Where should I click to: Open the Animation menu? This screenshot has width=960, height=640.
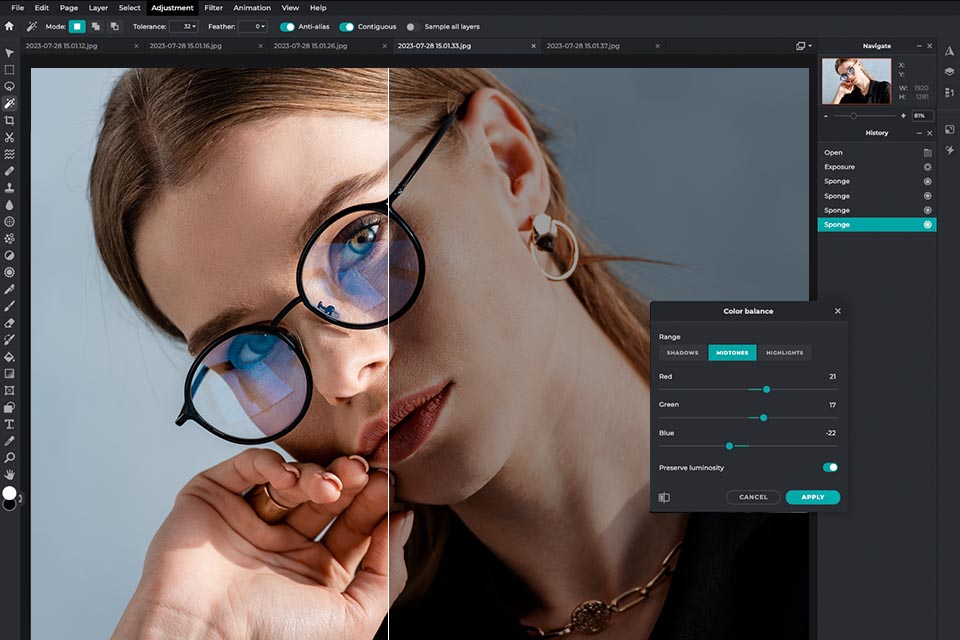click(252, 8)
